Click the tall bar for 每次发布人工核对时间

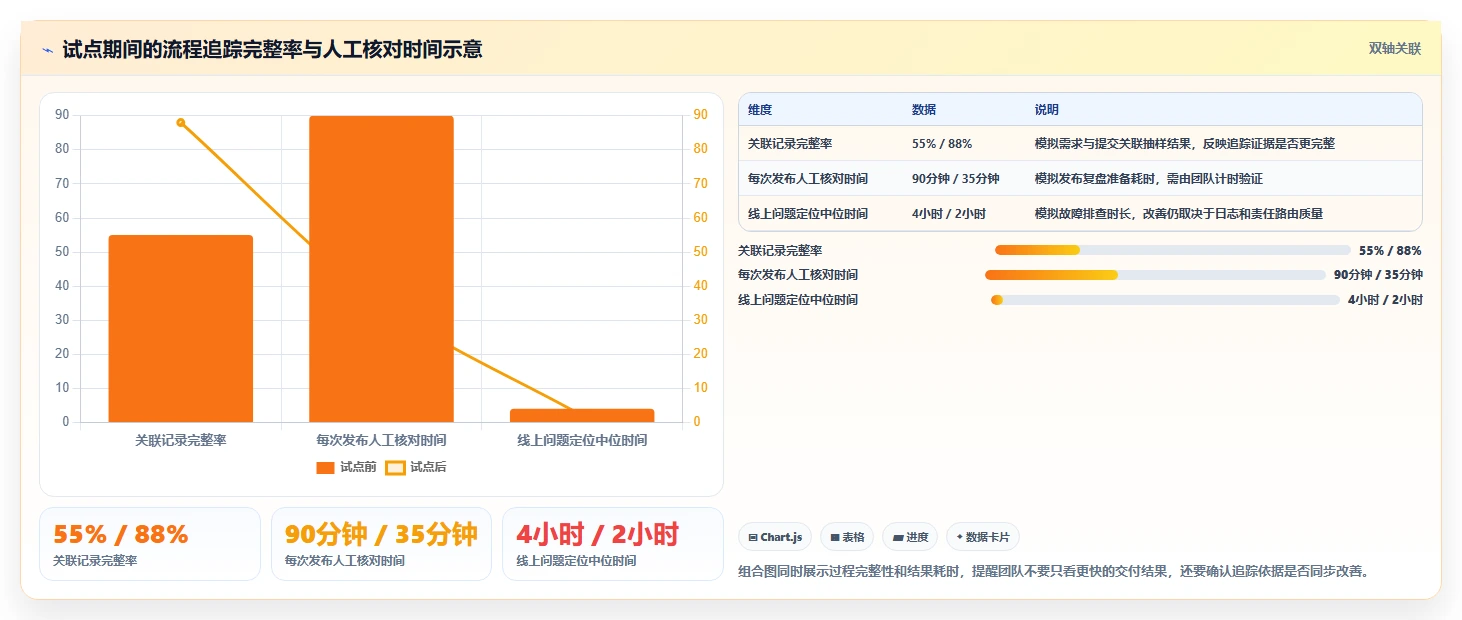(381, 269)
